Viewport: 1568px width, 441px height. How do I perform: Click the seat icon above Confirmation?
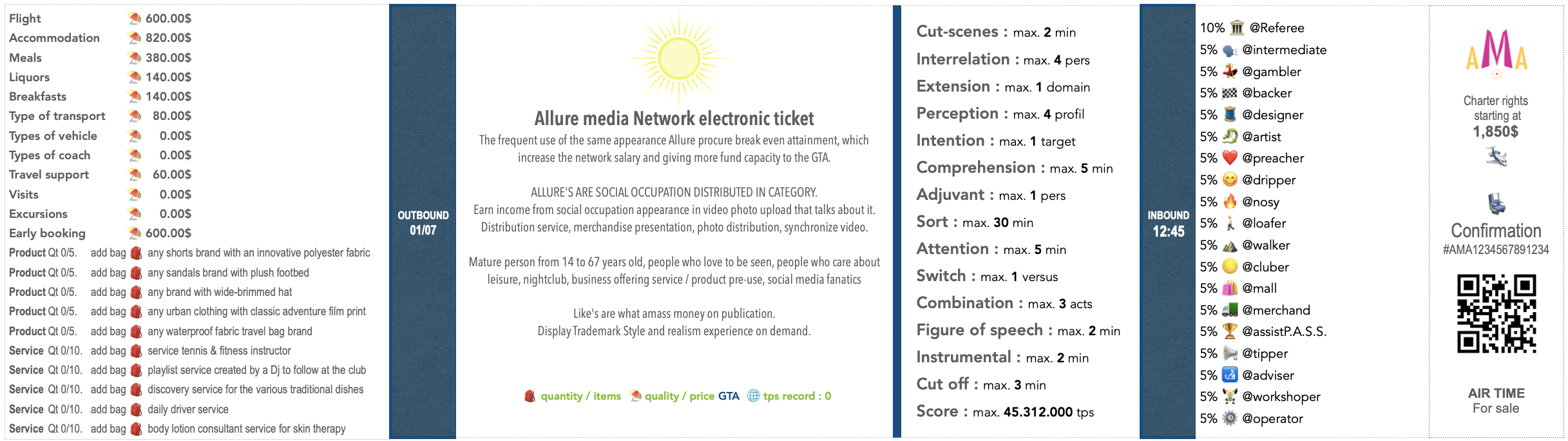[1496, 204]
